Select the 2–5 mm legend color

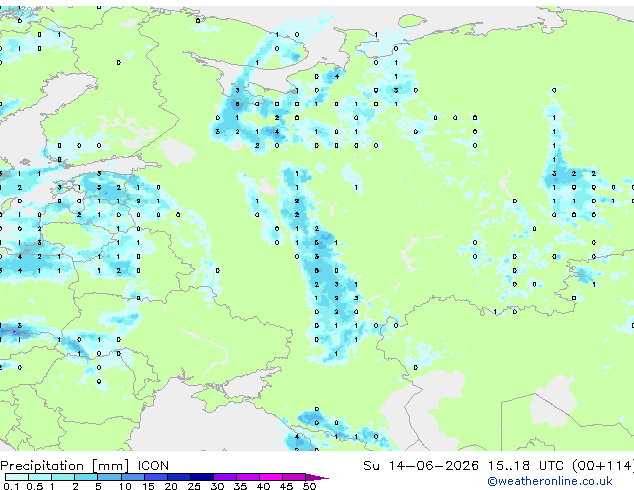(x=86, y=477)
